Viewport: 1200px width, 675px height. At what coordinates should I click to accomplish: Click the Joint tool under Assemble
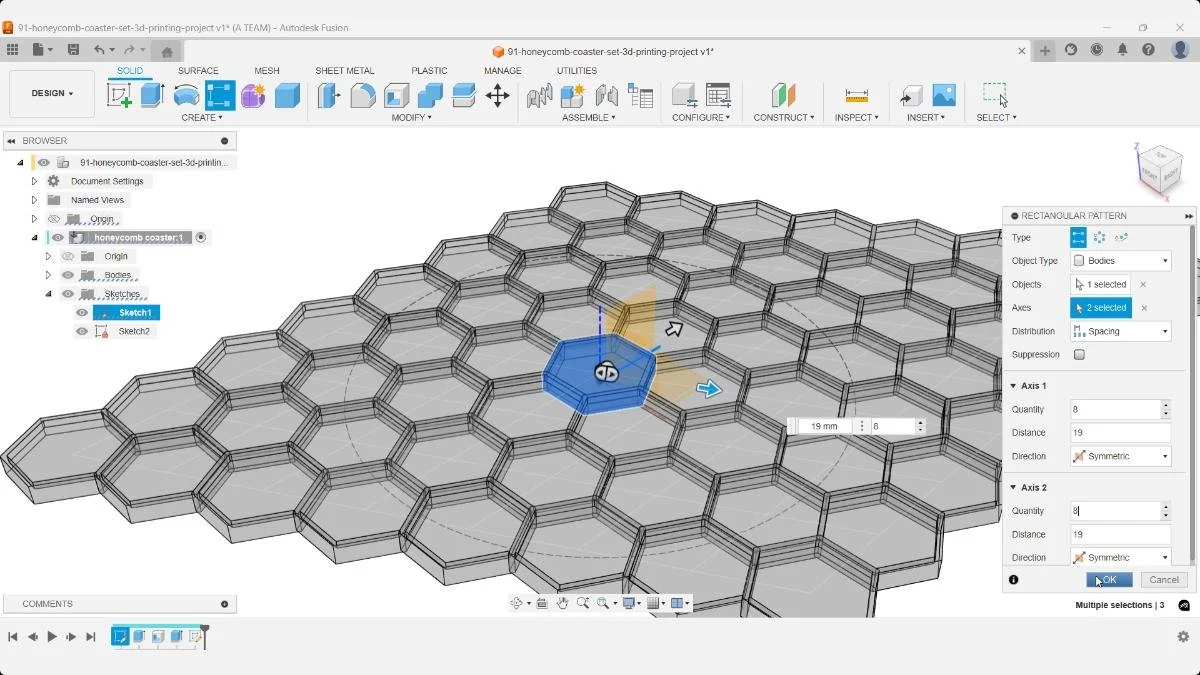click(x=538, y=95)
